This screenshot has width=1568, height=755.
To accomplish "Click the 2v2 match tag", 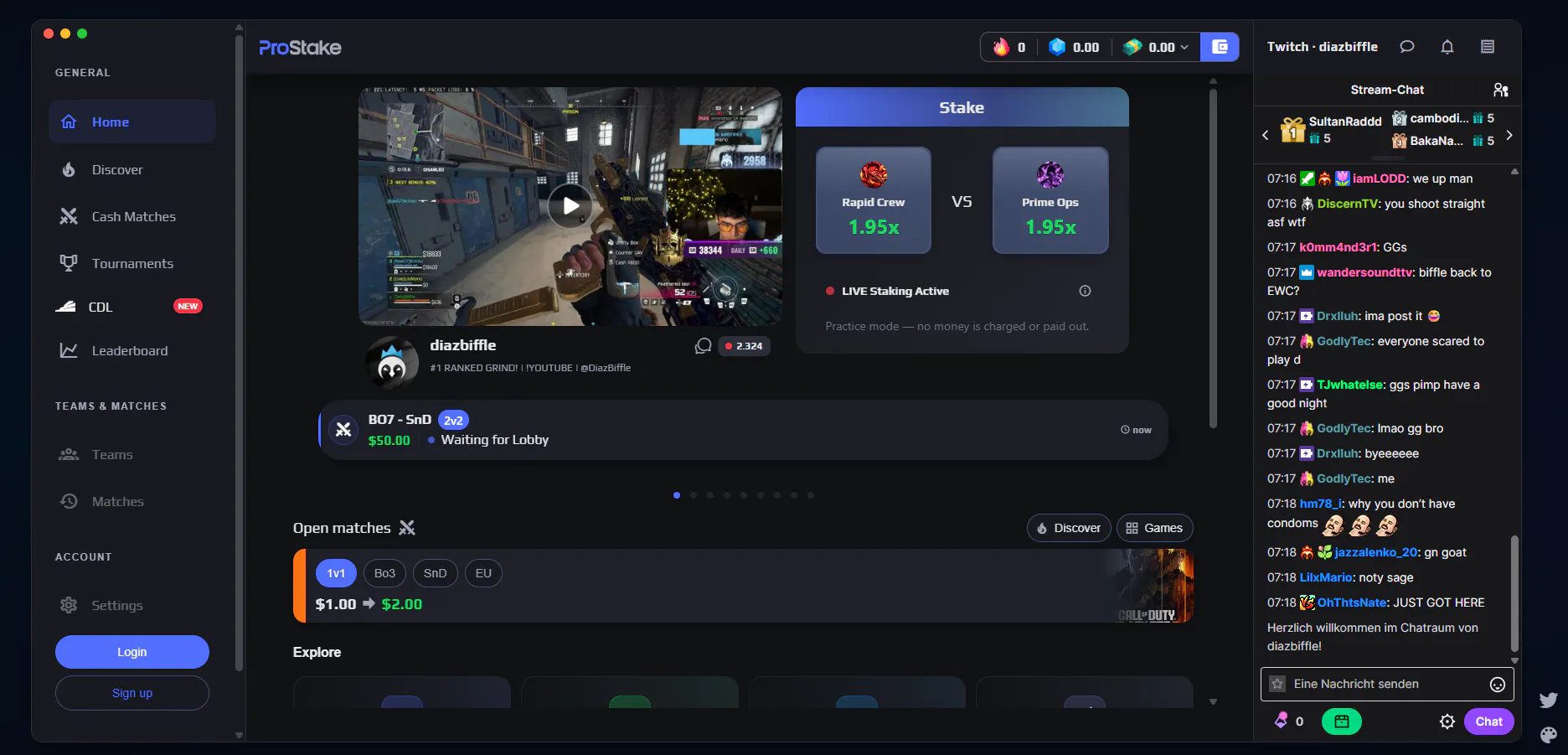I will [453, 421].
